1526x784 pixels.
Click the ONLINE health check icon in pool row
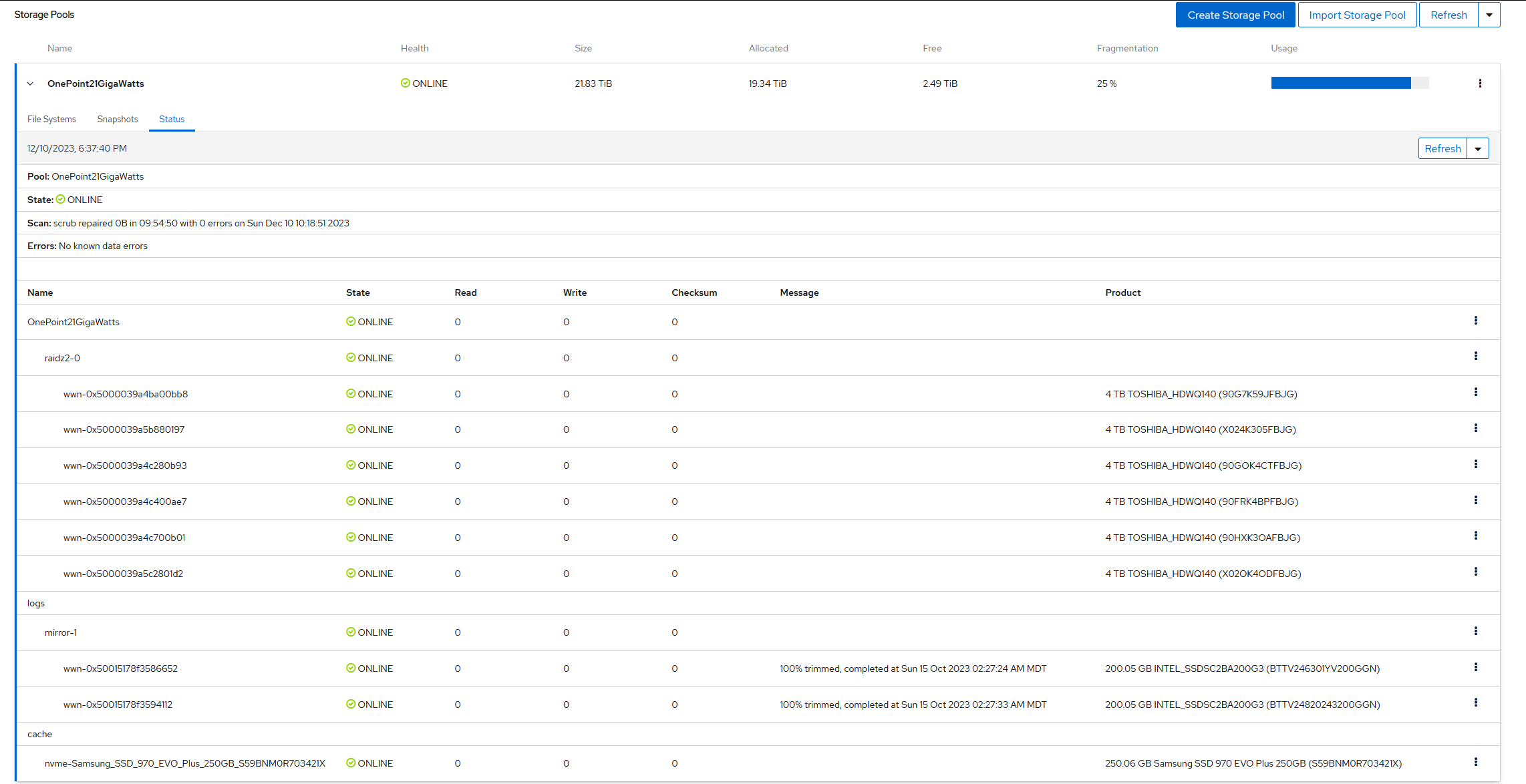pyautogui.click(x=405, y=83)
